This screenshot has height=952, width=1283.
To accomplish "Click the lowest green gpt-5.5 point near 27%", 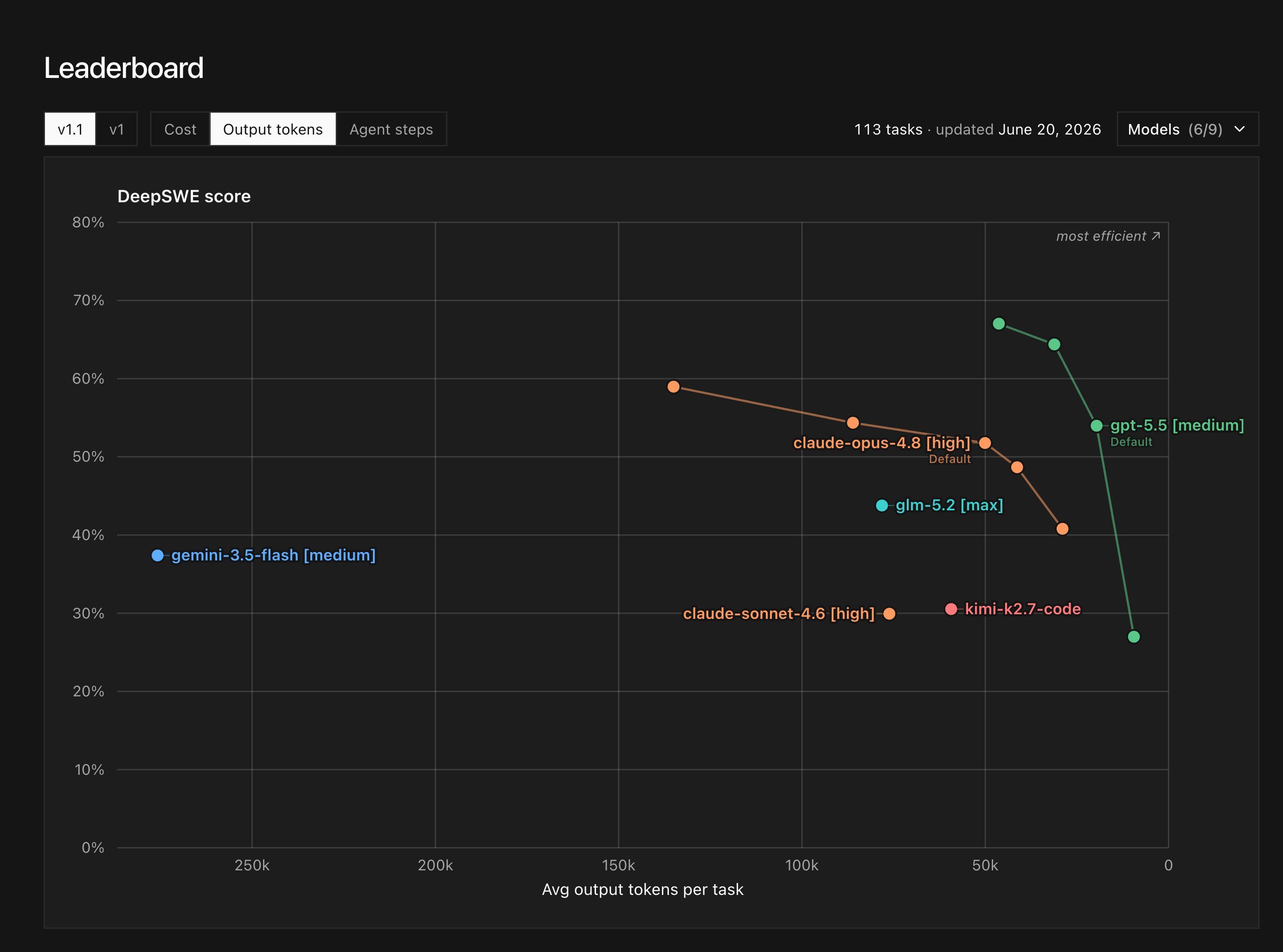I will [1134, 637].
